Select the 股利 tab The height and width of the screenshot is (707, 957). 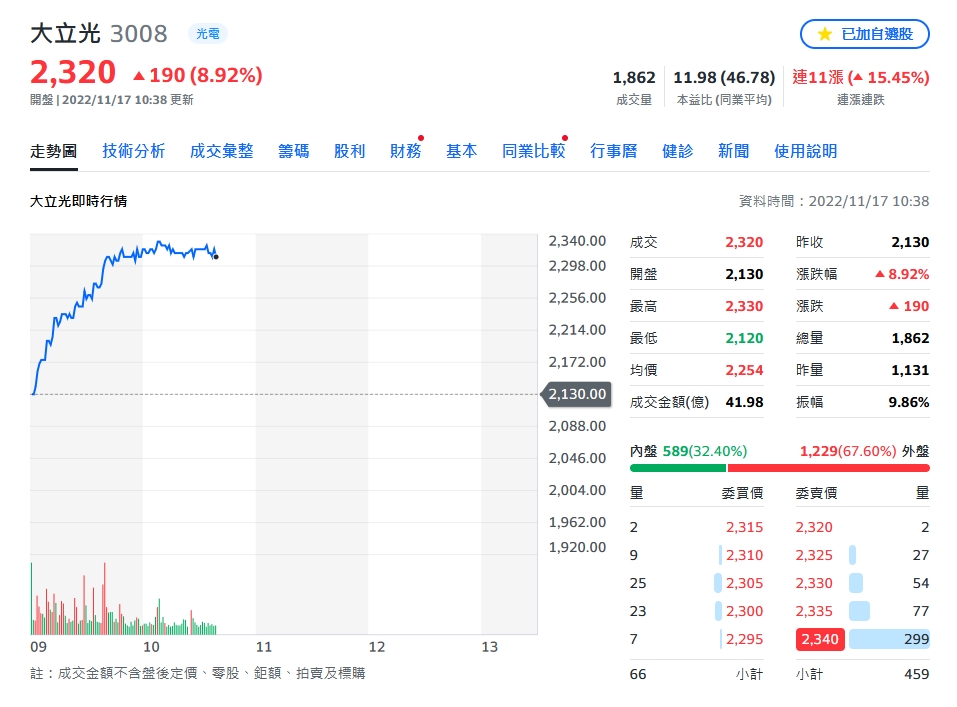[x=350, y=151]
